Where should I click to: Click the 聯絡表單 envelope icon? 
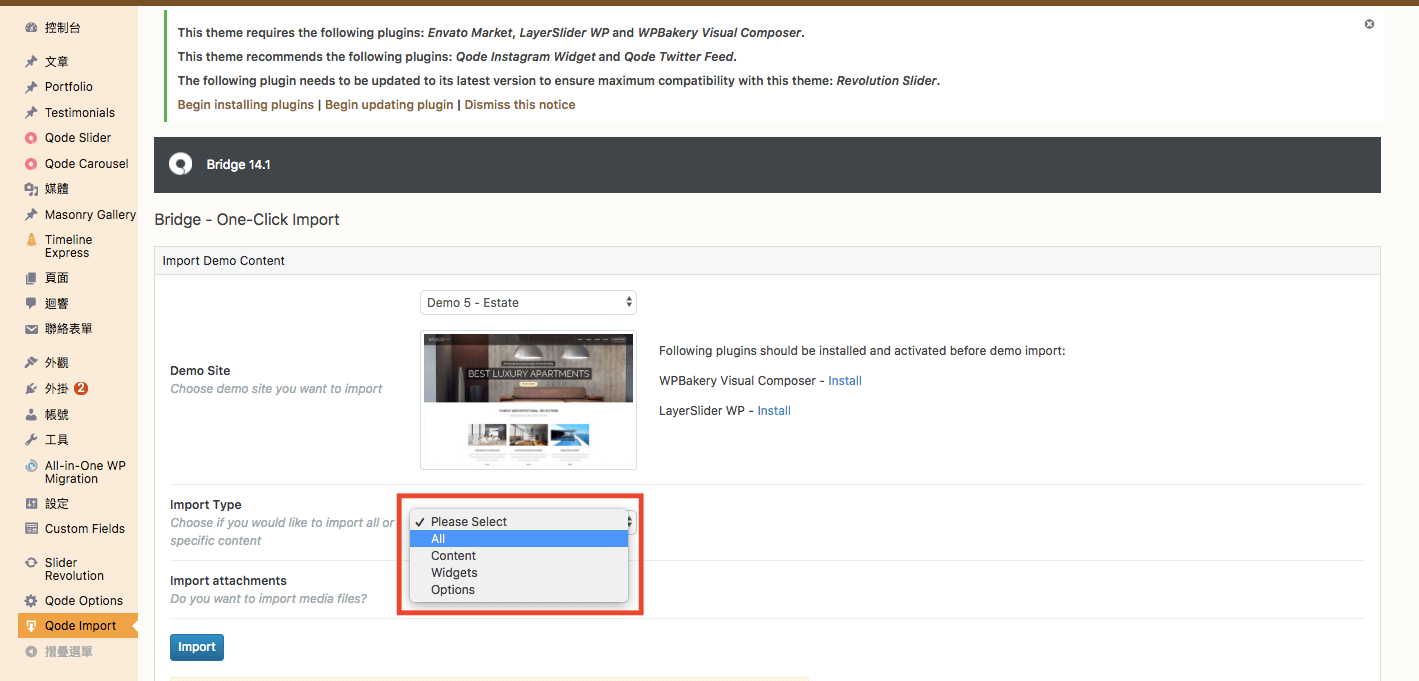click(31, 329)
